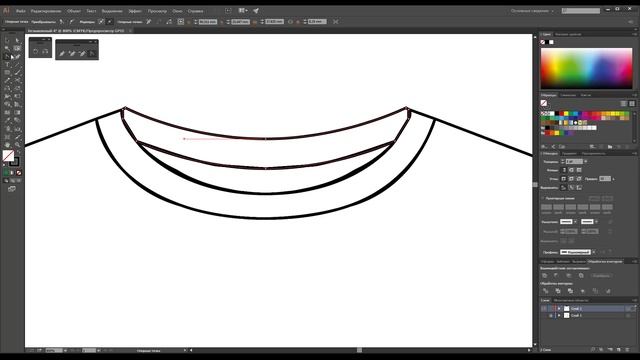Viewport: 640px width, 360px height.
Task: Select the Blend tool
Action: [17, 120]
